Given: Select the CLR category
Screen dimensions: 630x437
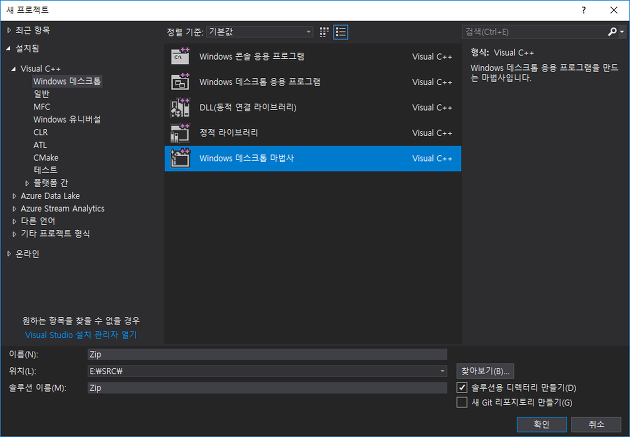Looking at the screenshot, I should tap(41, 132).
